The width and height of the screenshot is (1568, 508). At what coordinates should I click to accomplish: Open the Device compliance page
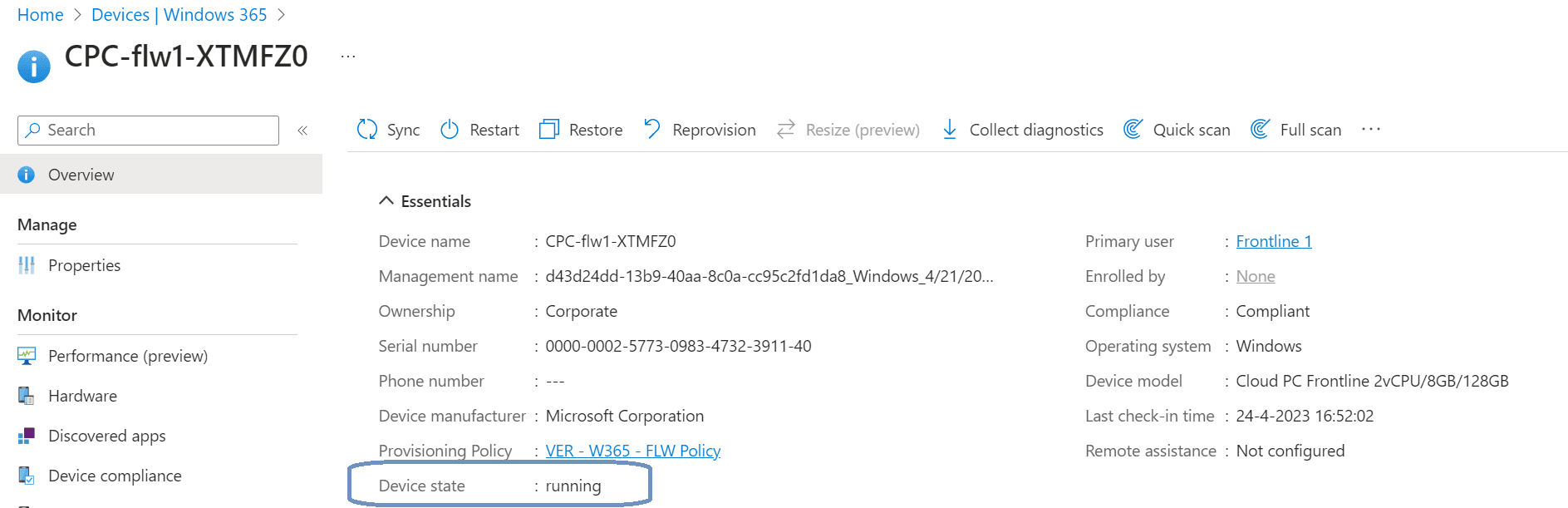coord(115,476)
